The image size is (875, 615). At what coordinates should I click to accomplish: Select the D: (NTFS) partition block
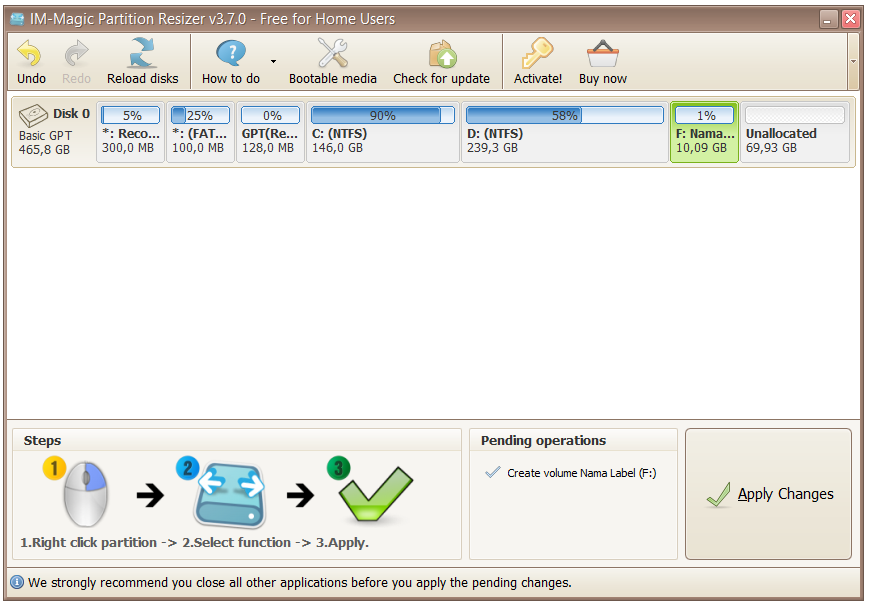(x=560, y=132)
